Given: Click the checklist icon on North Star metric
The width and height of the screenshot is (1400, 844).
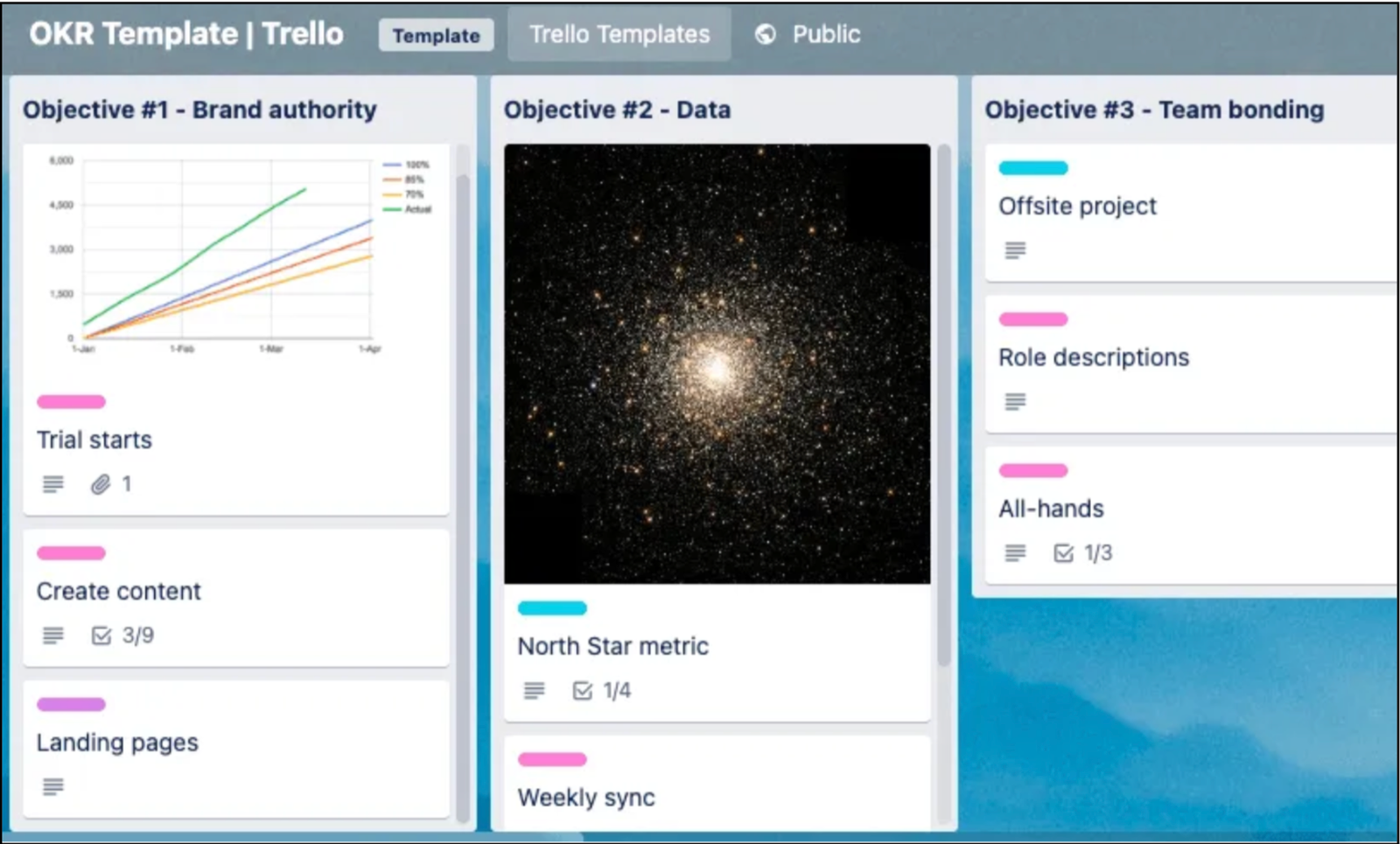Looking at the screenshot, I should (x=583, y=690).
